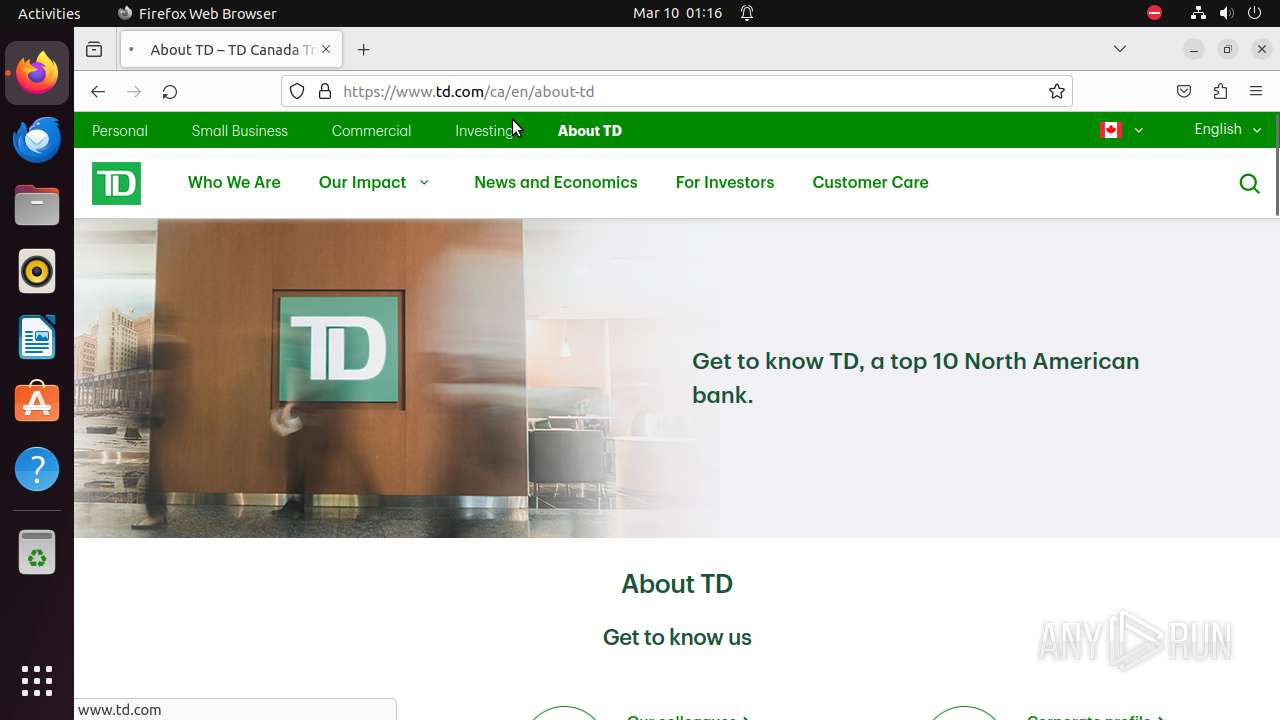Image resolution: width=1280 pixels, height=720 pixels.
Task: Open the clock and calendar menu
Action: coord(677,13)
